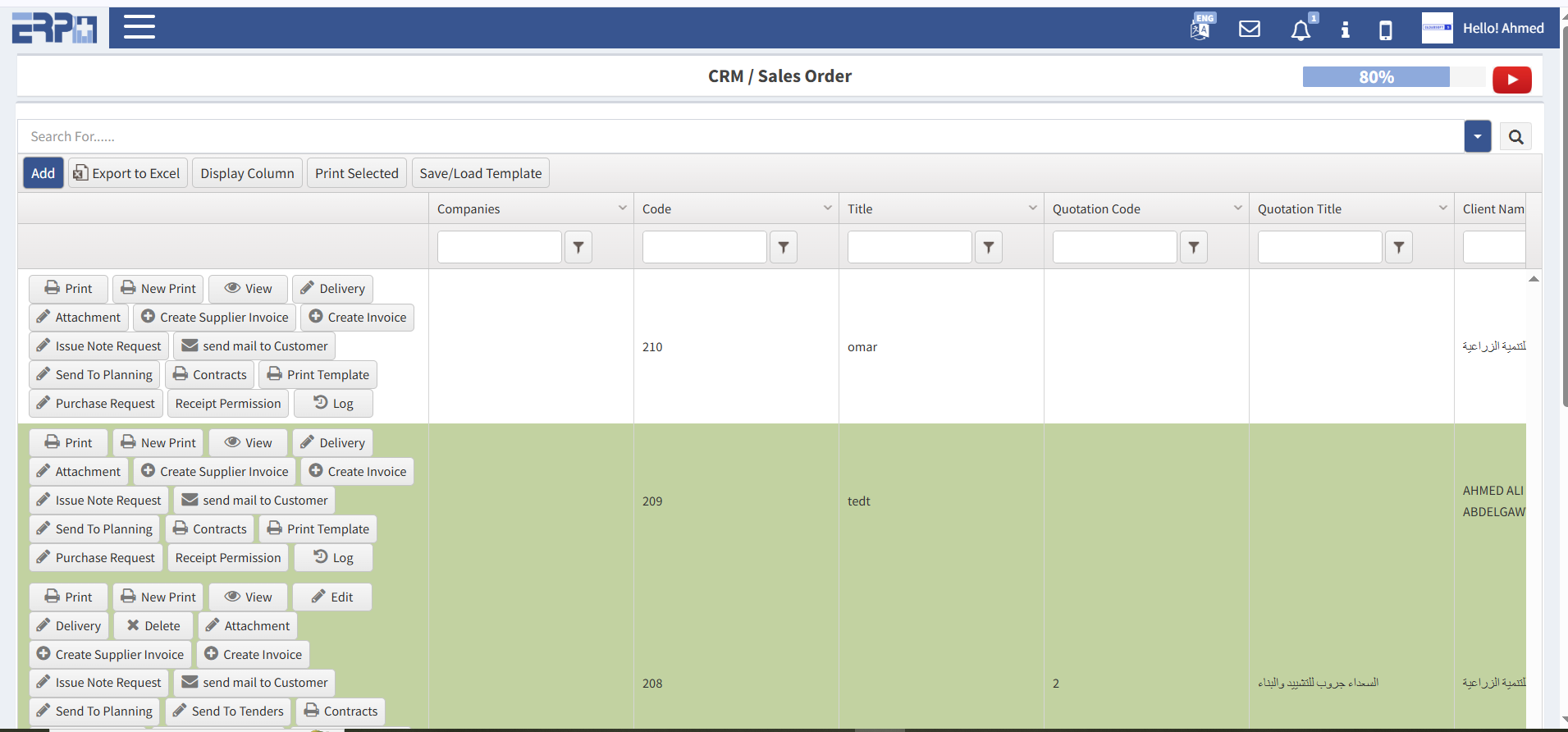Open the mail envelope icon in header
This screenshot has height=732, width=1568.
coord(1249,30)
